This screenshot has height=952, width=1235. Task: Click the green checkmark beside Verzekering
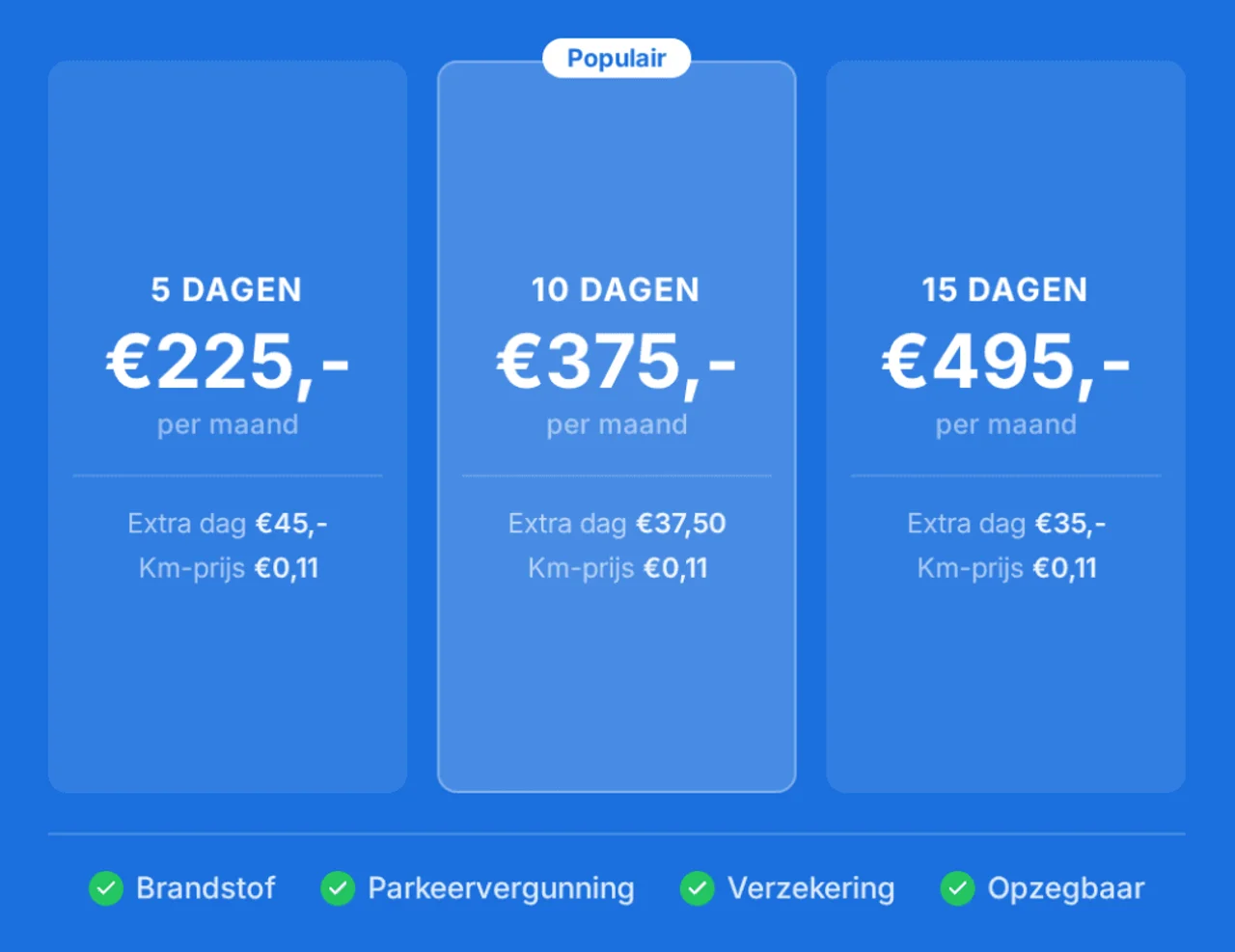click(698, 888)
